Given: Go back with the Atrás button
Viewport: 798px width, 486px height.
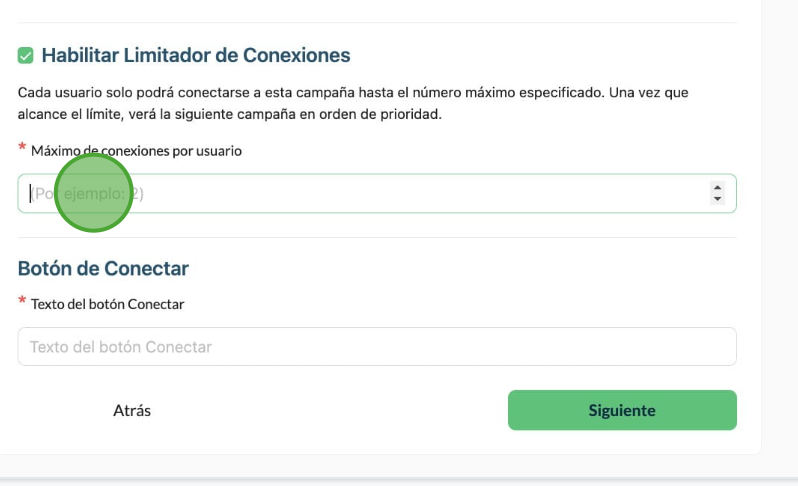Looking at the screenshot, I should (x=132, y=410).
